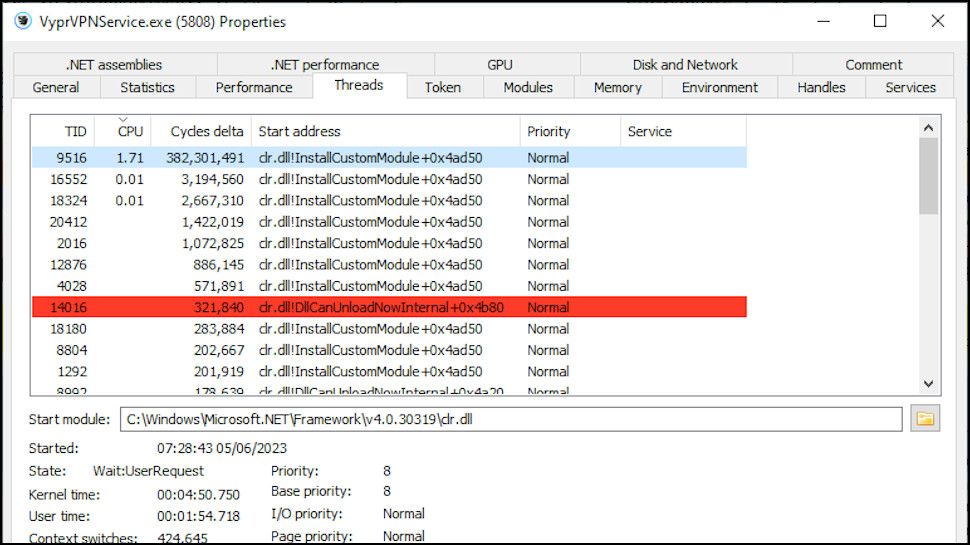Select the Token tab

tap(442, 87)
